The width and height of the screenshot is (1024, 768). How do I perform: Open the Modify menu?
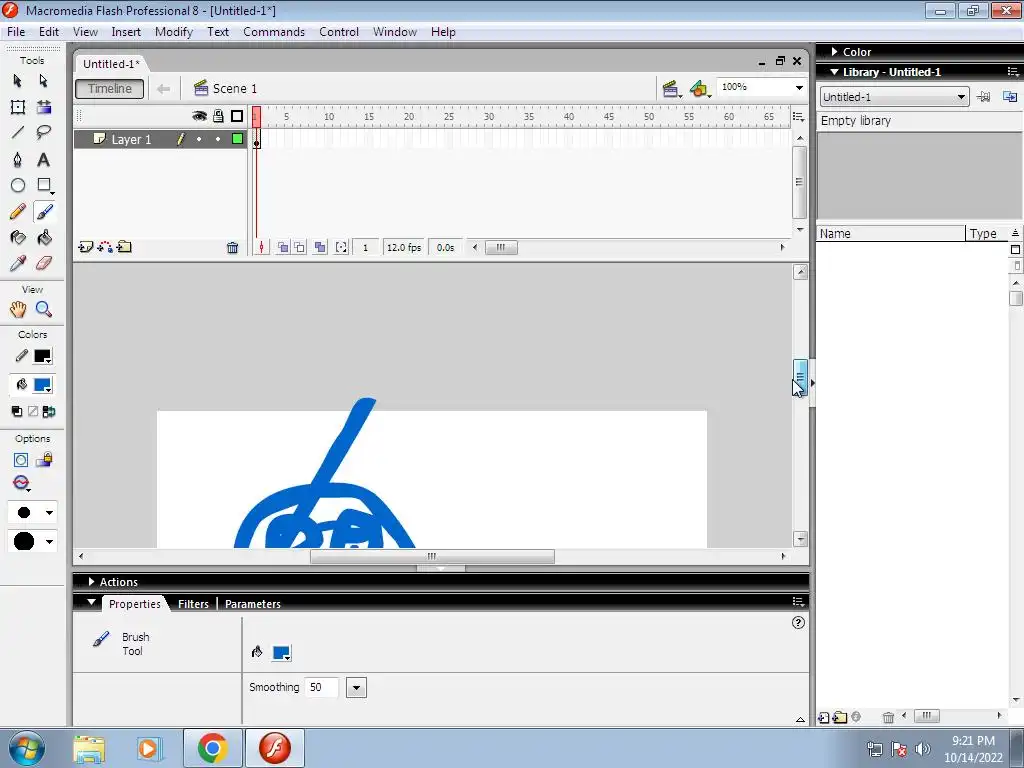(174, 32)
